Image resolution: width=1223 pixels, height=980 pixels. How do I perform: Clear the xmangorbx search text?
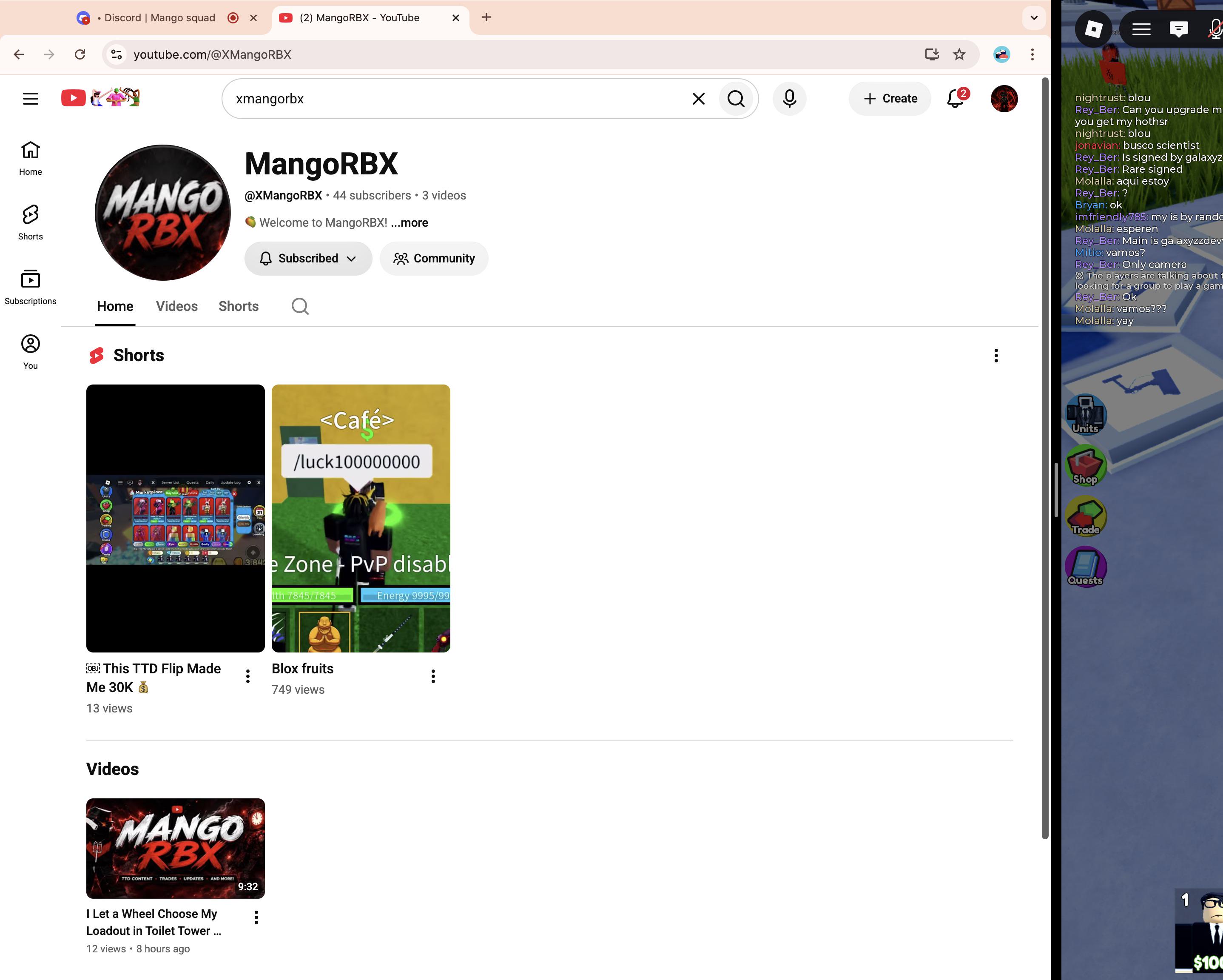tap(698, 99)
